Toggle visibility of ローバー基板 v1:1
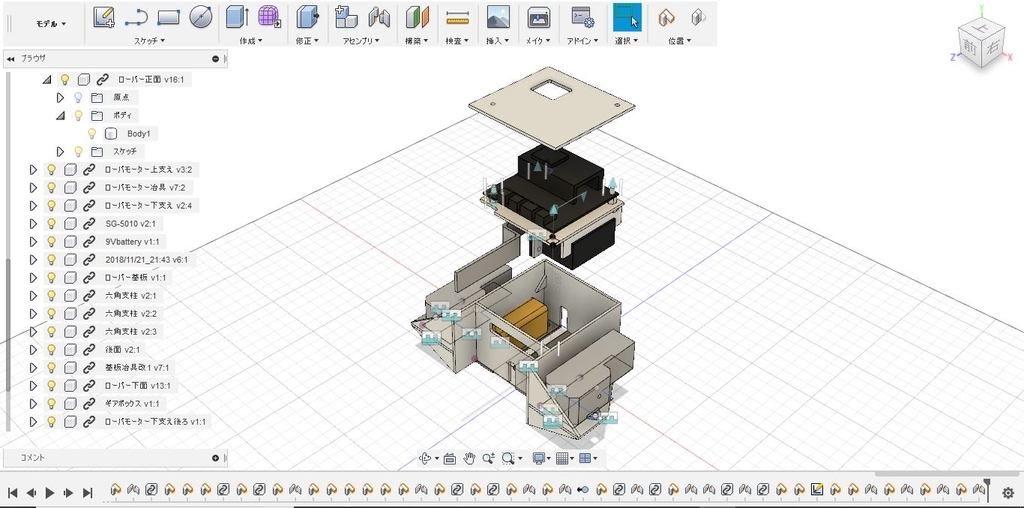1024x508 pixels. pyautogui.click(x=51, y=278)
